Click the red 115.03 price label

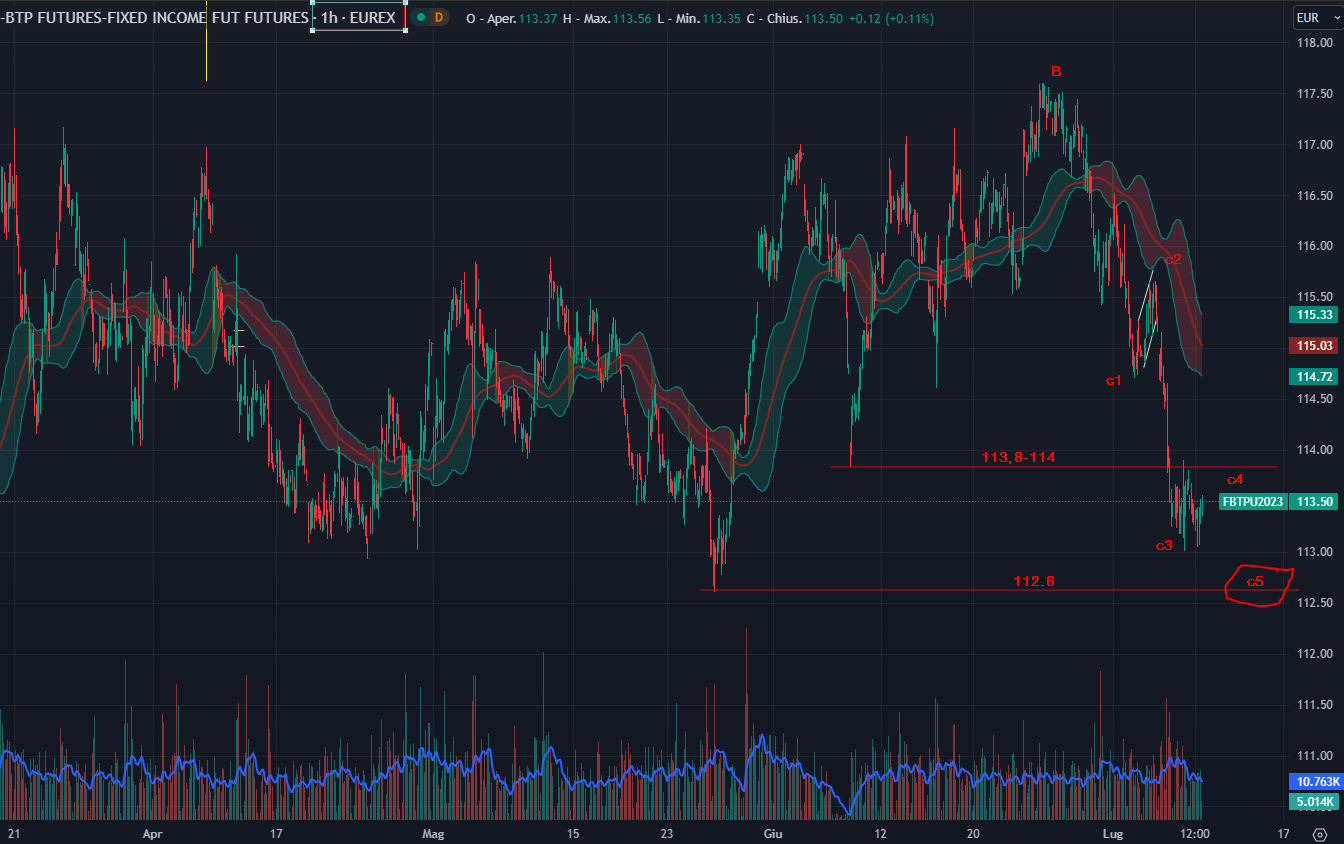pyautogui.click(x=1314, y=346)
